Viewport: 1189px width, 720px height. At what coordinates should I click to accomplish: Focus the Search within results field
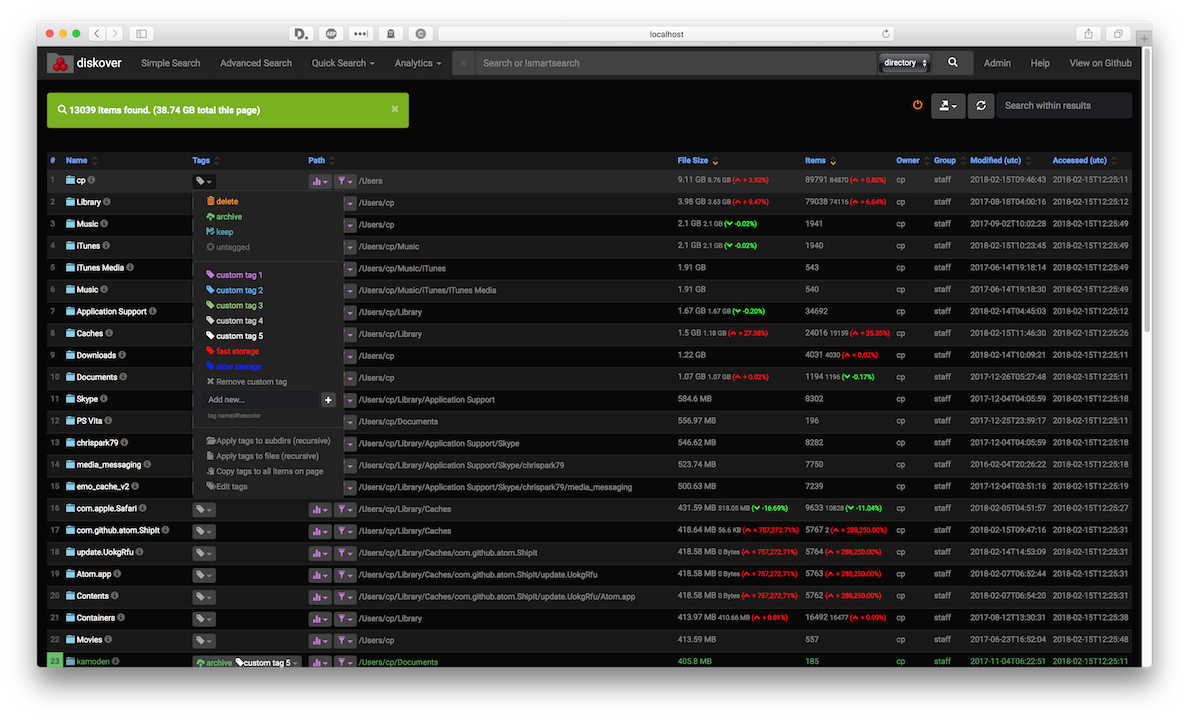pos(1064,106)
